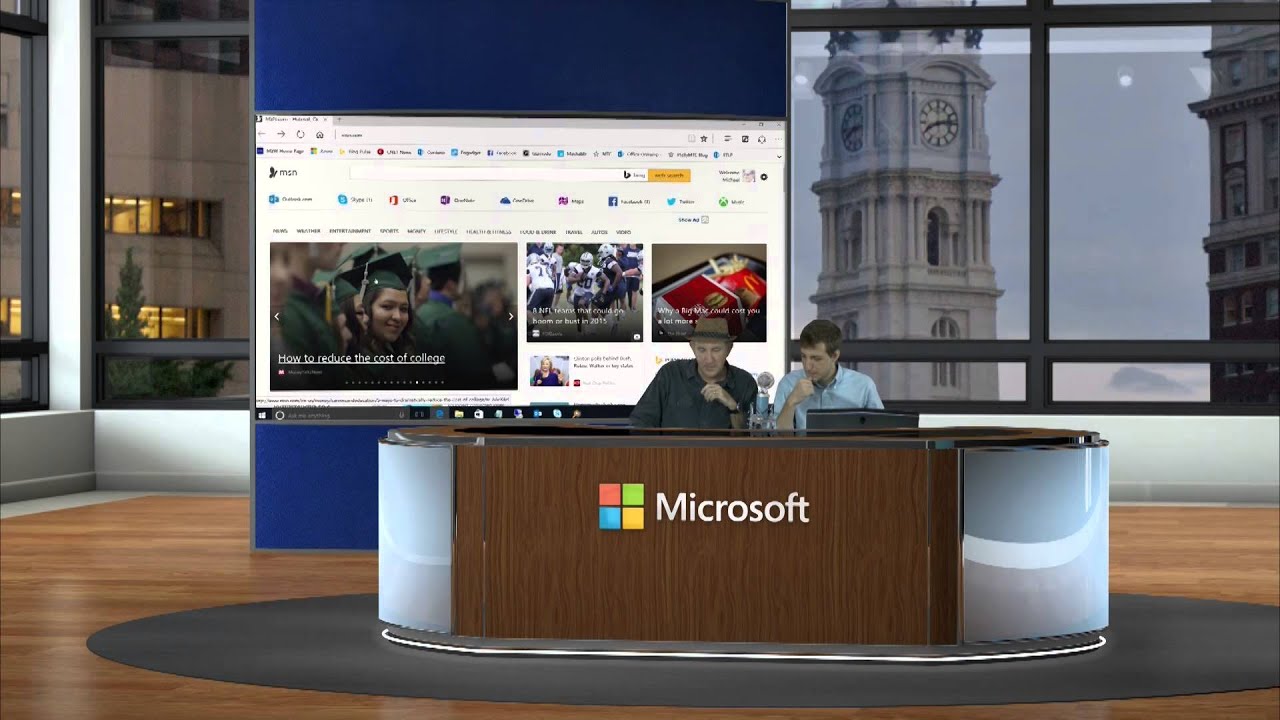Open NEWS navigation tab
Viewport: 1280px width, 720px height.
pos(280,232)
